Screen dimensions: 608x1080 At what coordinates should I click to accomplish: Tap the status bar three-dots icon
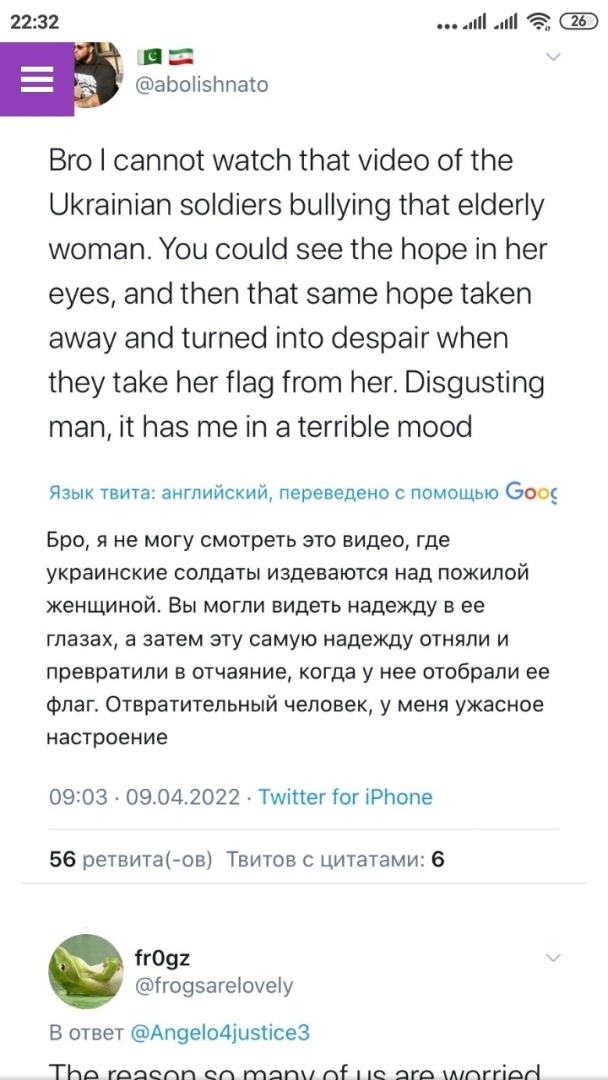point(447,26)
